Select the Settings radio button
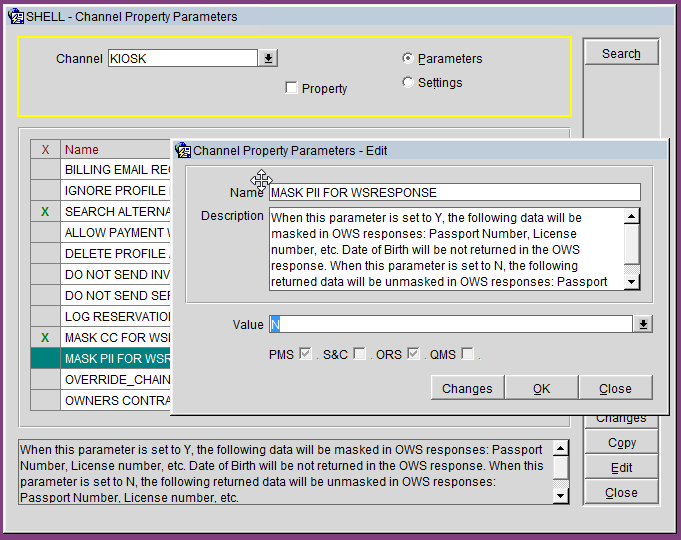 click(408, 83)
